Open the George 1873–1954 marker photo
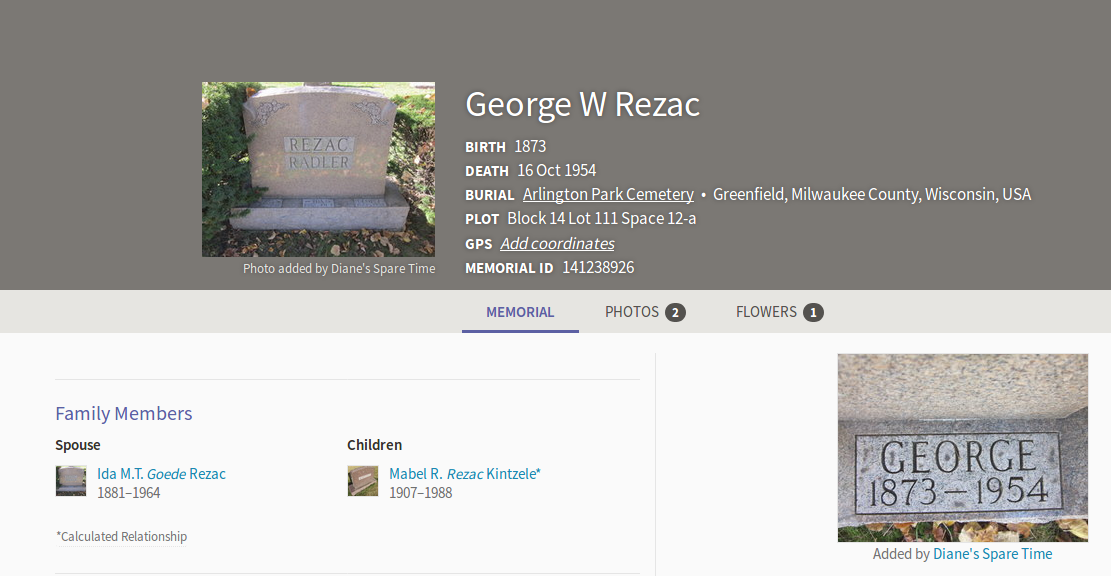This screenshot has width=1111, height=576. [962, 448]
